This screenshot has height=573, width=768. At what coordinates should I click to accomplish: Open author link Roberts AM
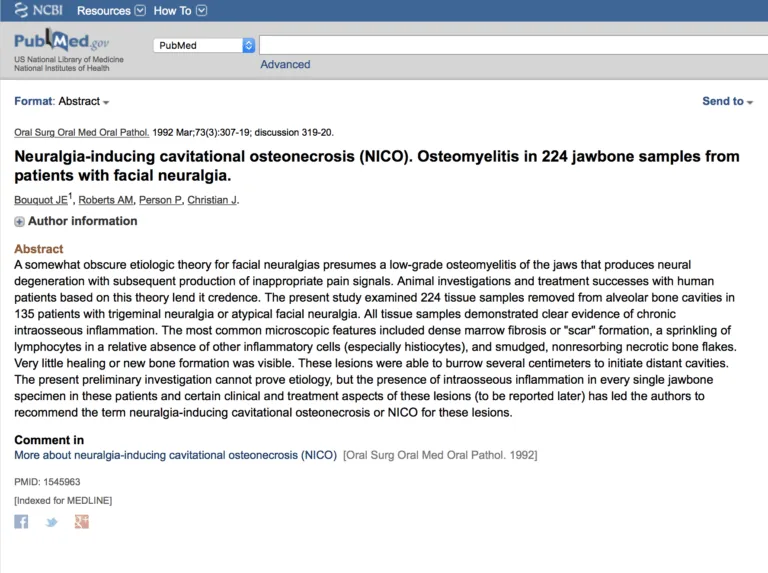106,200
